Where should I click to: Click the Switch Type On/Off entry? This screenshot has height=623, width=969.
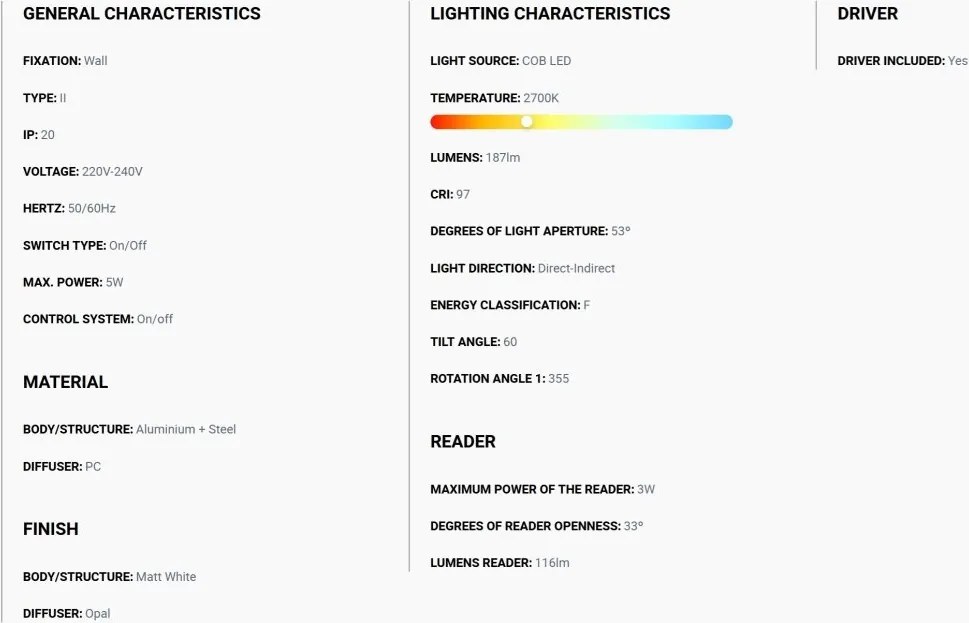[85, 245]
